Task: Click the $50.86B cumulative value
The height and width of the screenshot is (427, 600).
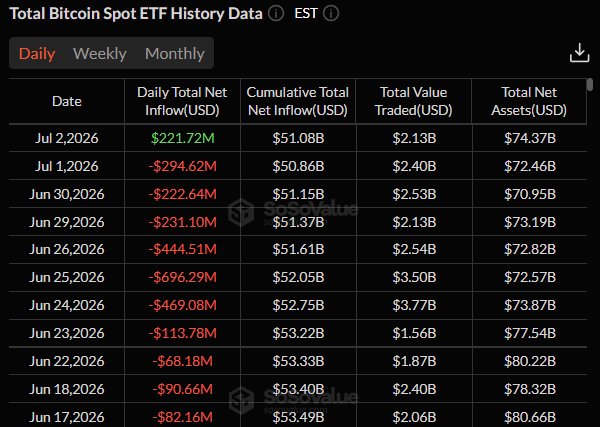Action: tap(298, 166)
